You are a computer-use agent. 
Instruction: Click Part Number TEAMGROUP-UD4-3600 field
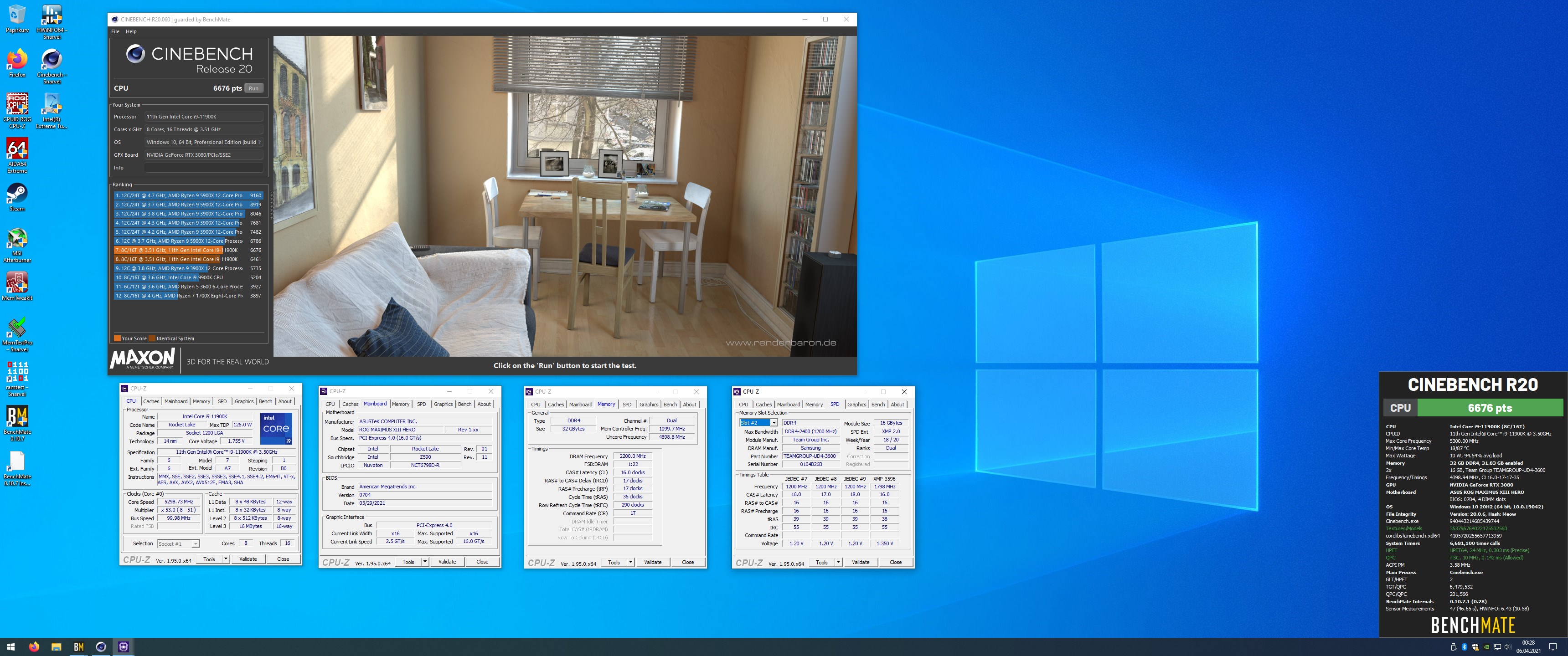[810, 456]
